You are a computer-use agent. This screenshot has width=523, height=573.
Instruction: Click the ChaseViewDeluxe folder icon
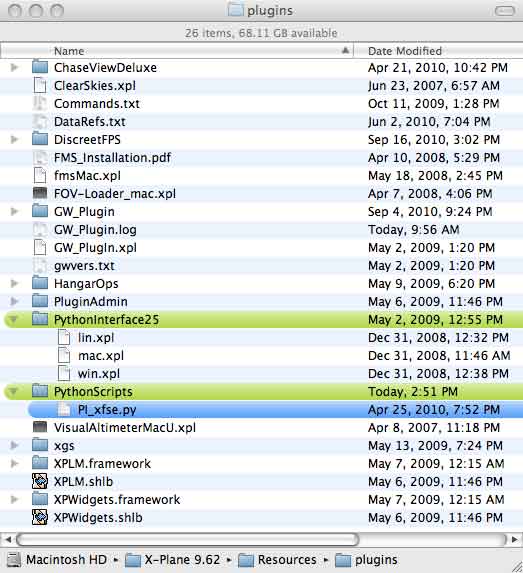40,67
